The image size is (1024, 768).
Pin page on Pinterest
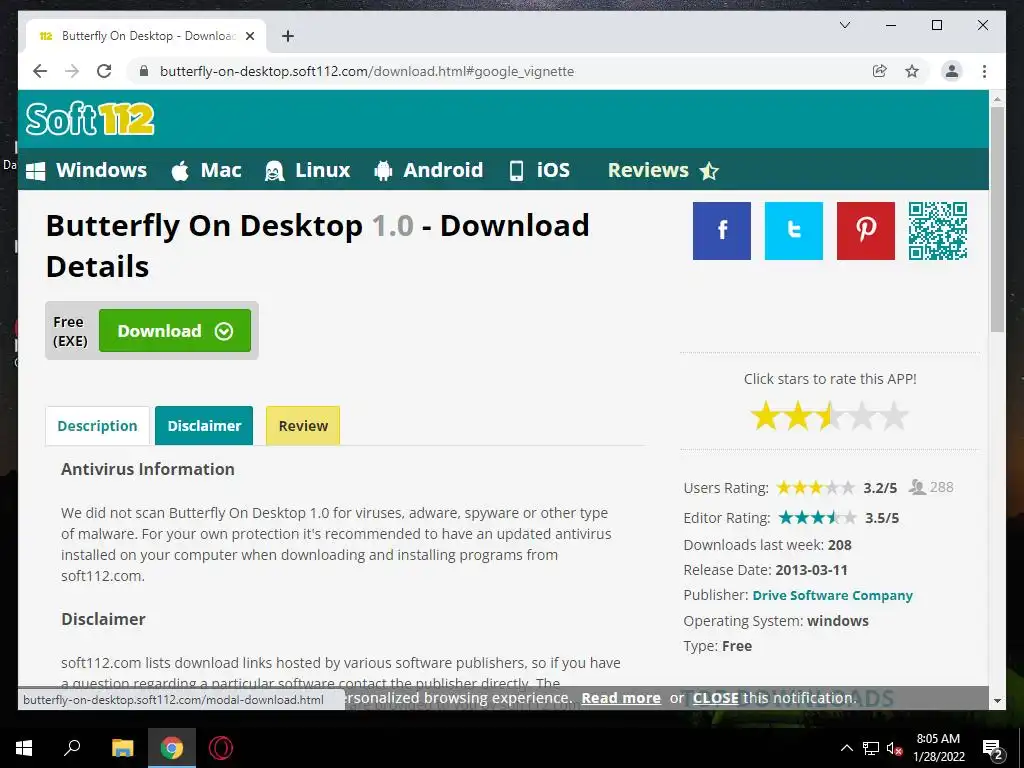[x=865, y=231]
